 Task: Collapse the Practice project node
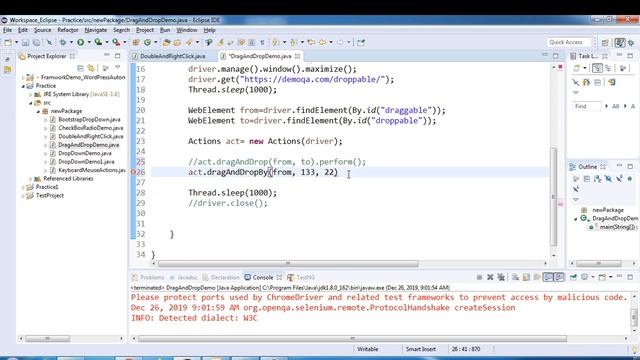24,86
